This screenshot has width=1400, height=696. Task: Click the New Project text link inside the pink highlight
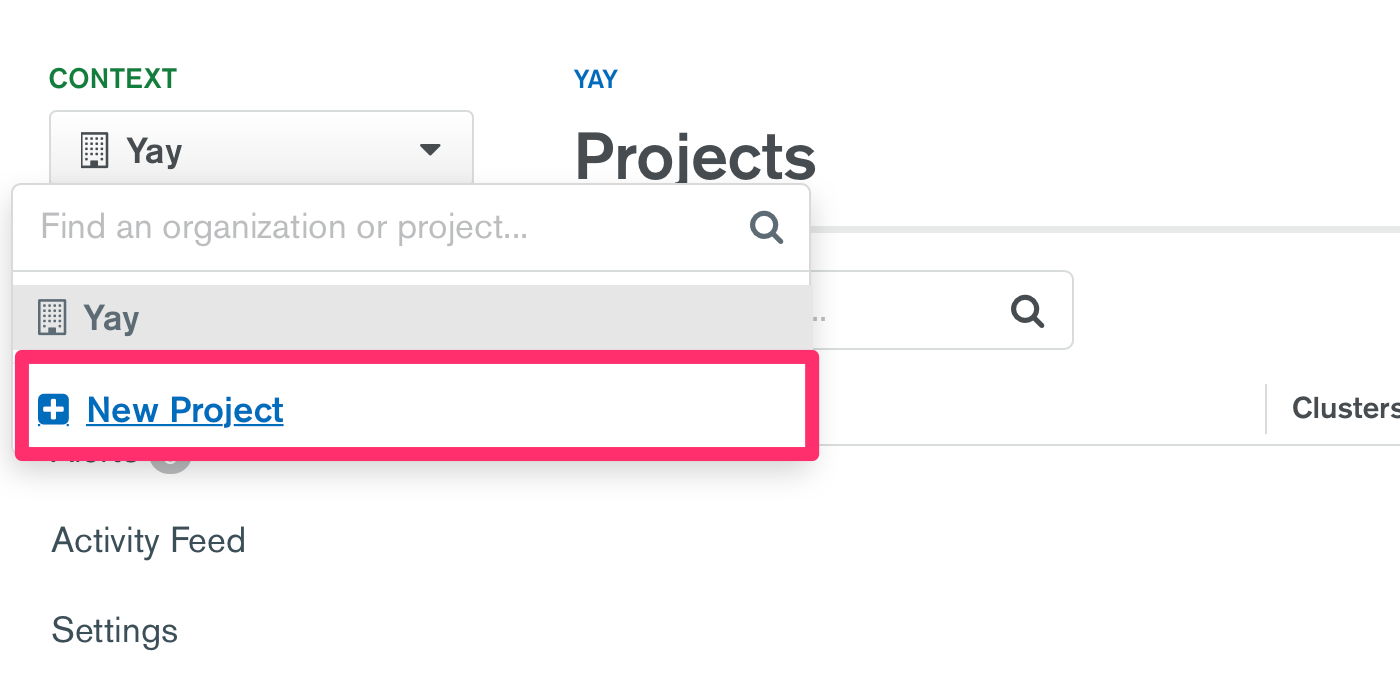(184, 409)
